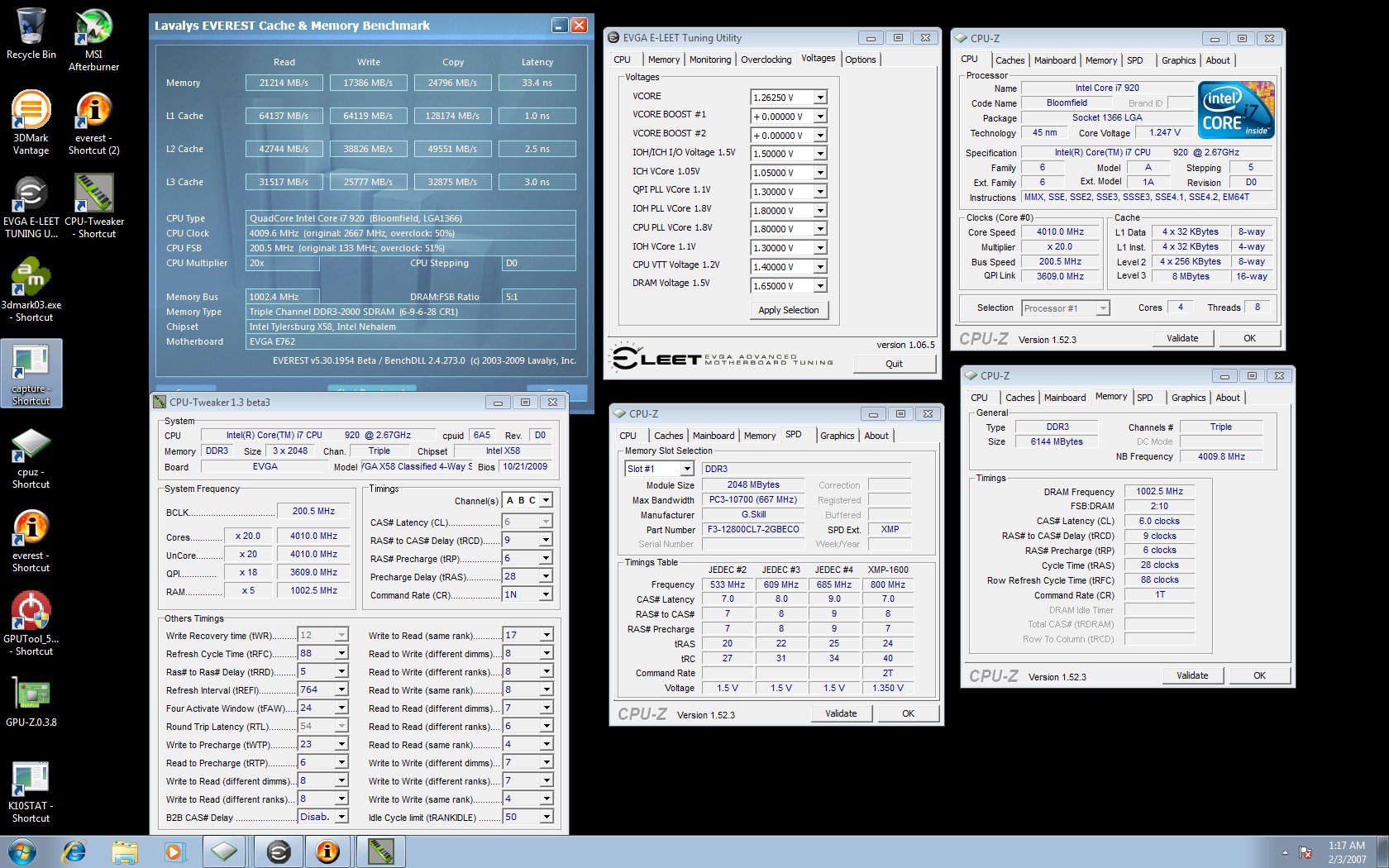Open Caches tab in top CPU-Z window

point(1010,60)
